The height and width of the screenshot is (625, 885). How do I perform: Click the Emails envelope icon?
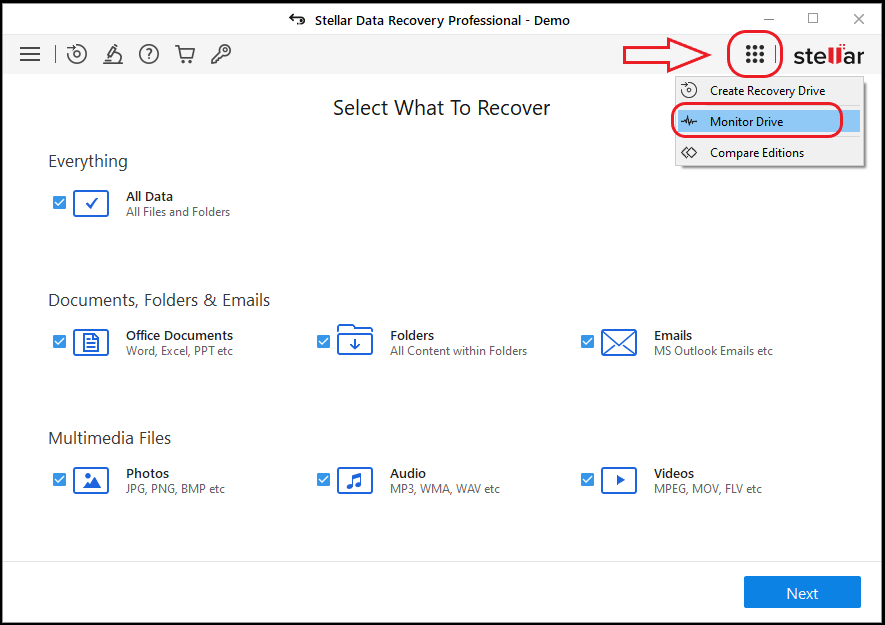pyautogui.click(x=619, y=342)
